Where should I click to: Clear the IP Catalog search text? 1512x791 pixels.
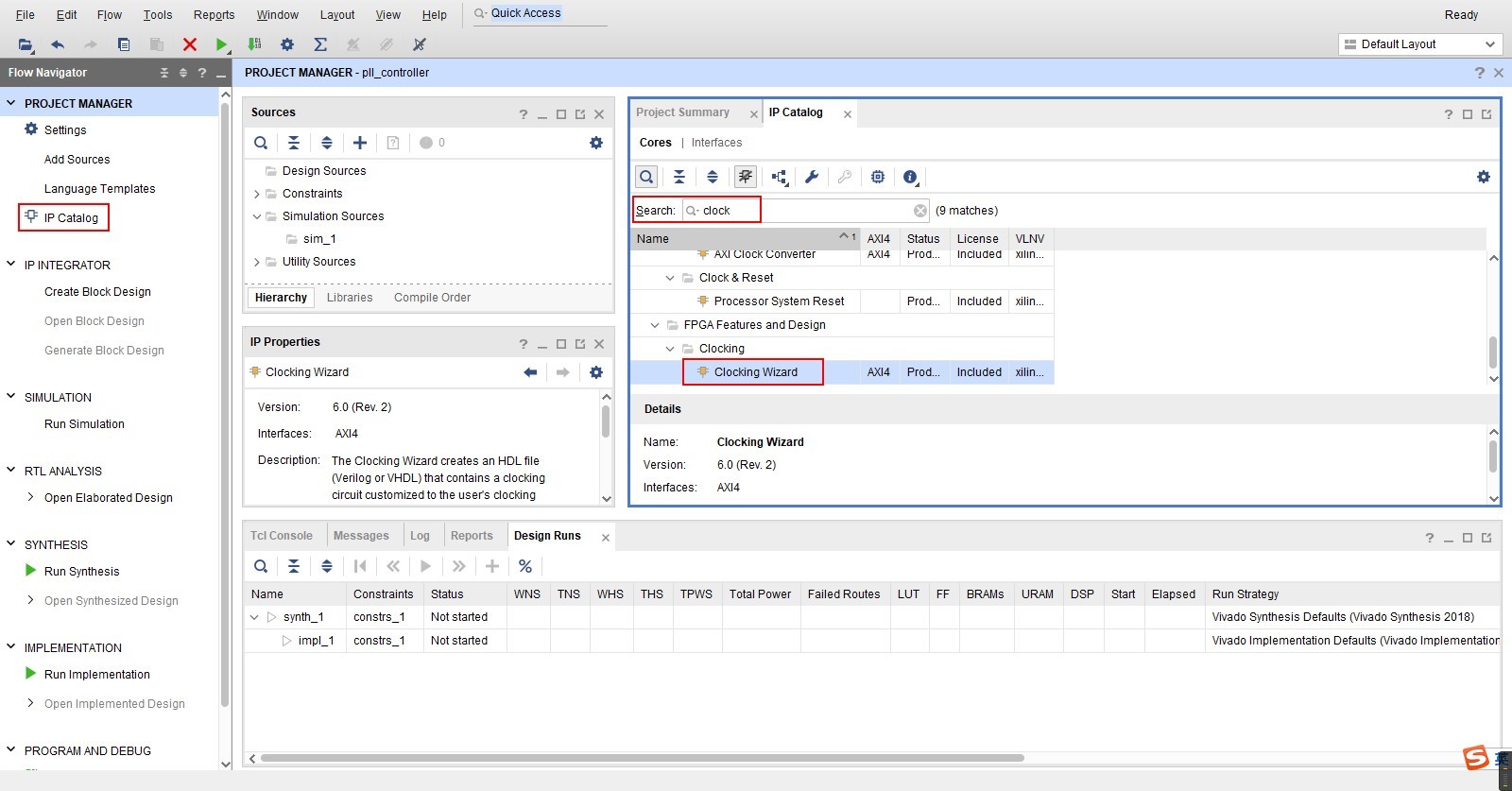point(920,211)
